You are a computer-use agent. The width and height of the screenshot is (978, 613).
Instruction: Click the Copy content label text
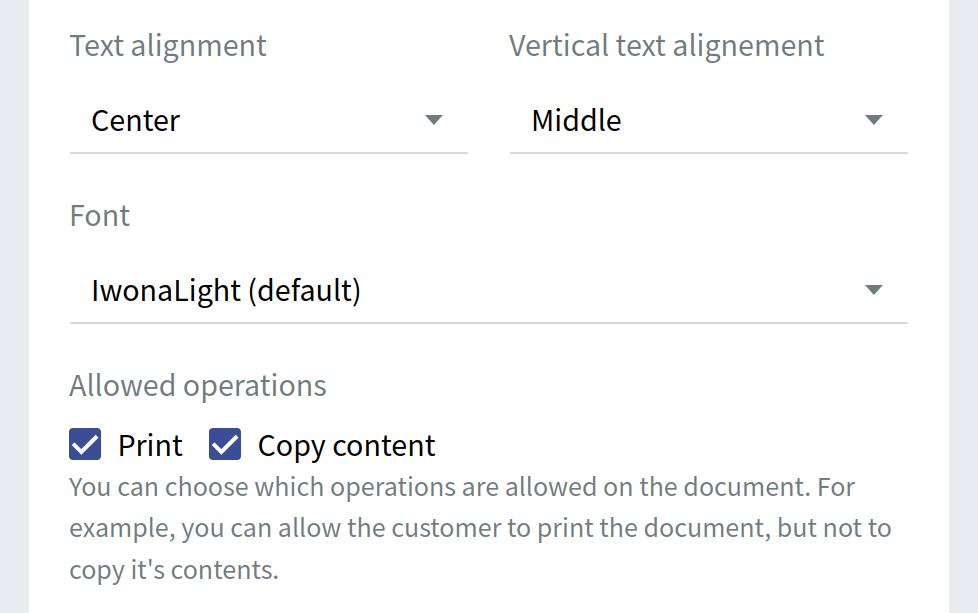(346, 444)
